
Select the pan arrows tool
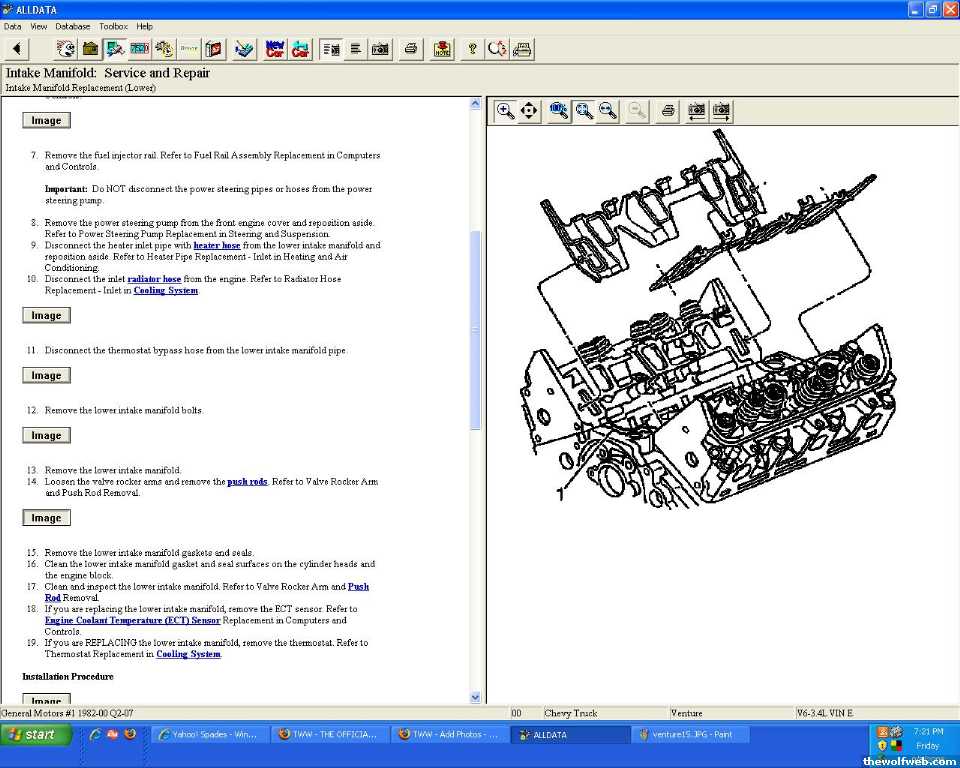click(x=529, y=111)
